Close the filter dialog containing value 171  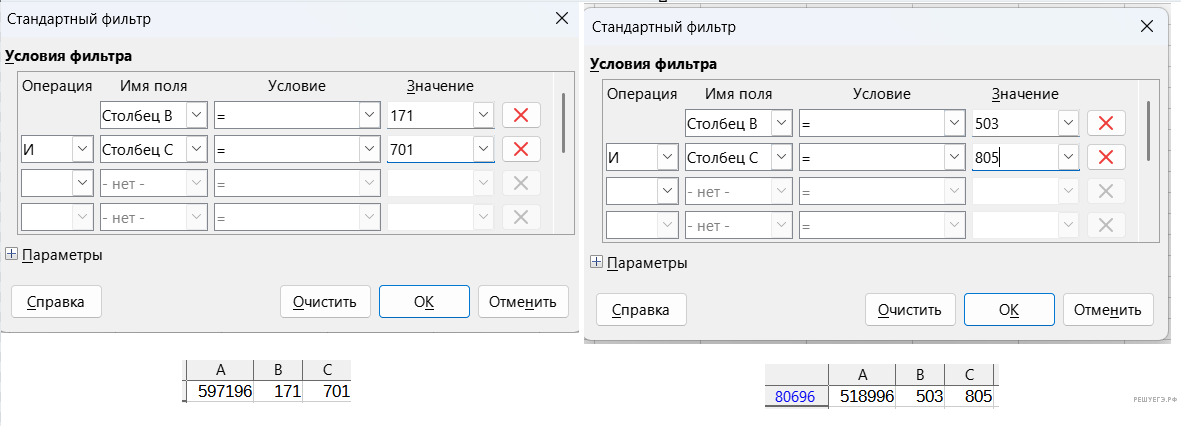pos(560,19)
